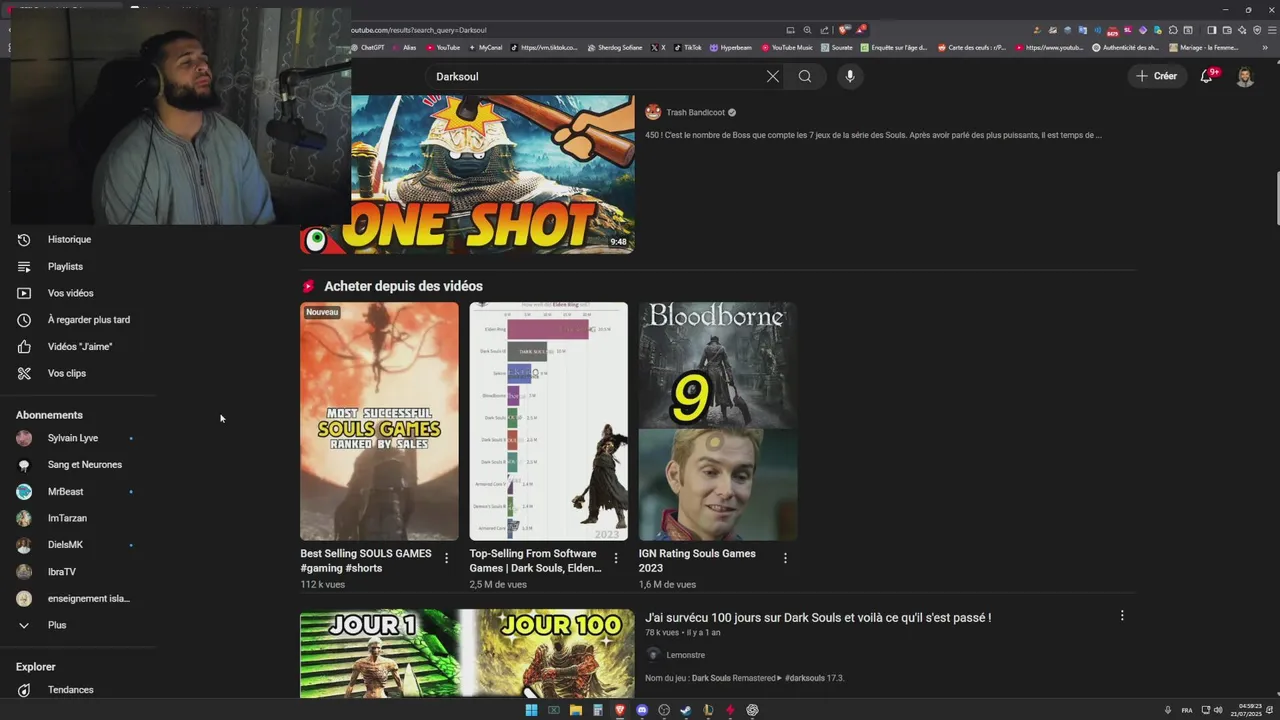The height and width of the screenshot is (720, 1280).
Task: Open the Sourate bookmark
Action: 837,47
